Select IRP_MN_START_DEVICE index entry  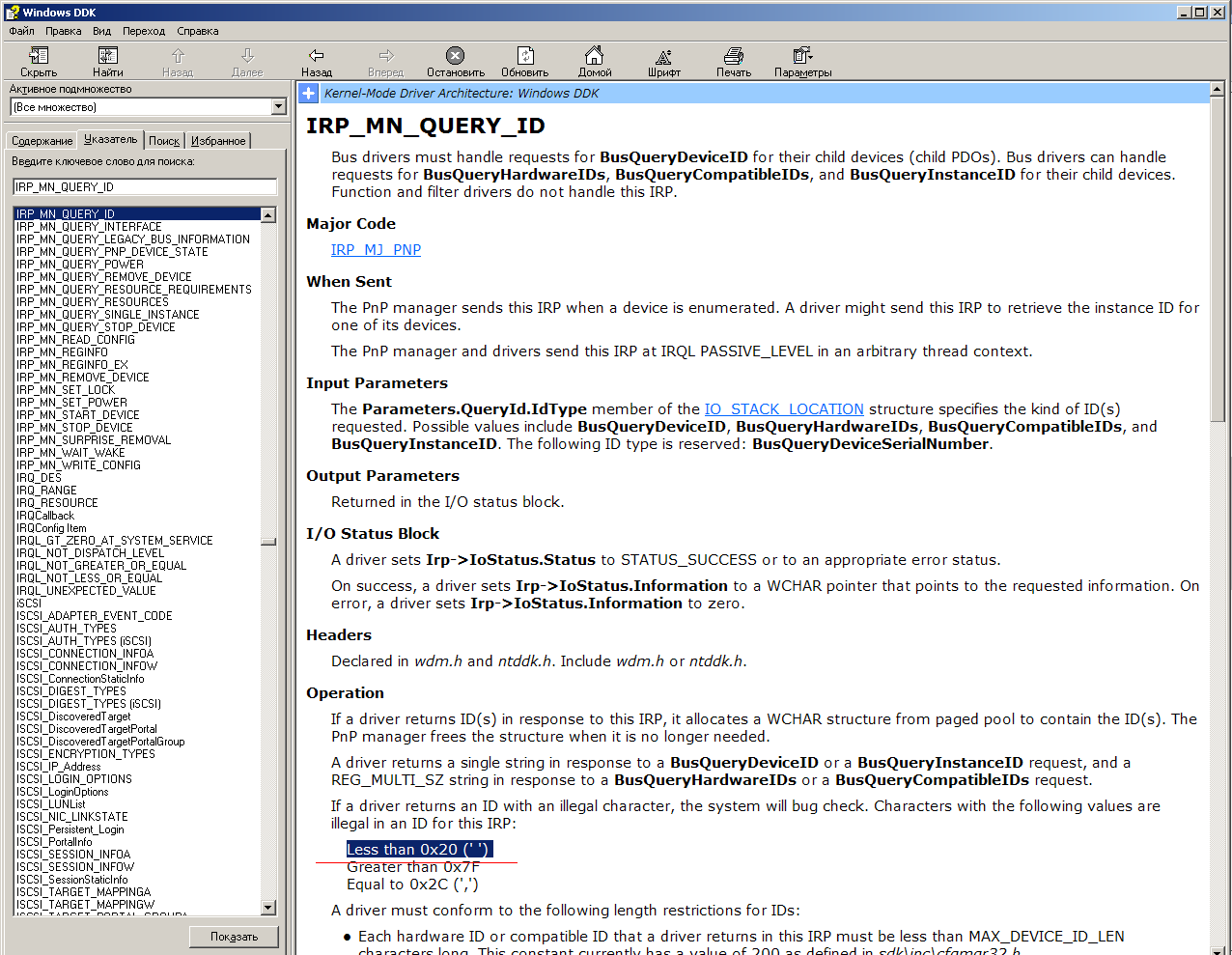click(78, 415)
